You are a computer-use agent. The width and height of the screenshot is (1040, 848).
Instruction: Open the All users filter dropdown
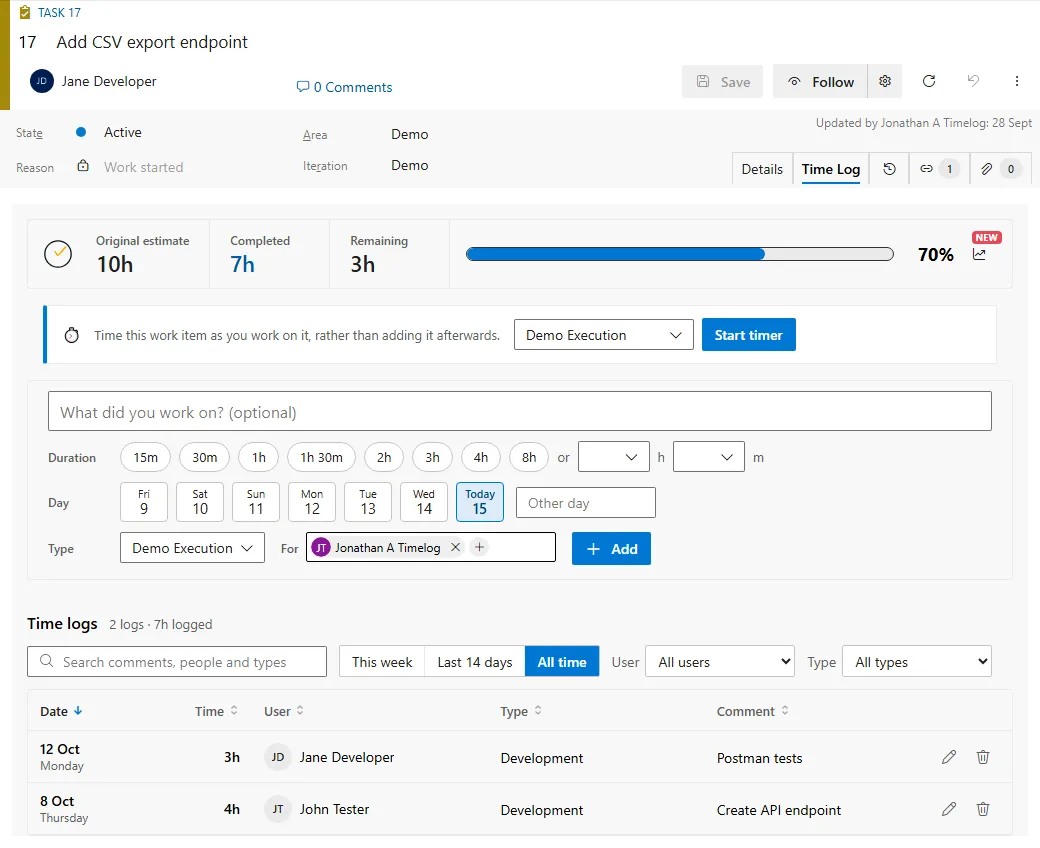tap(719, 662)
